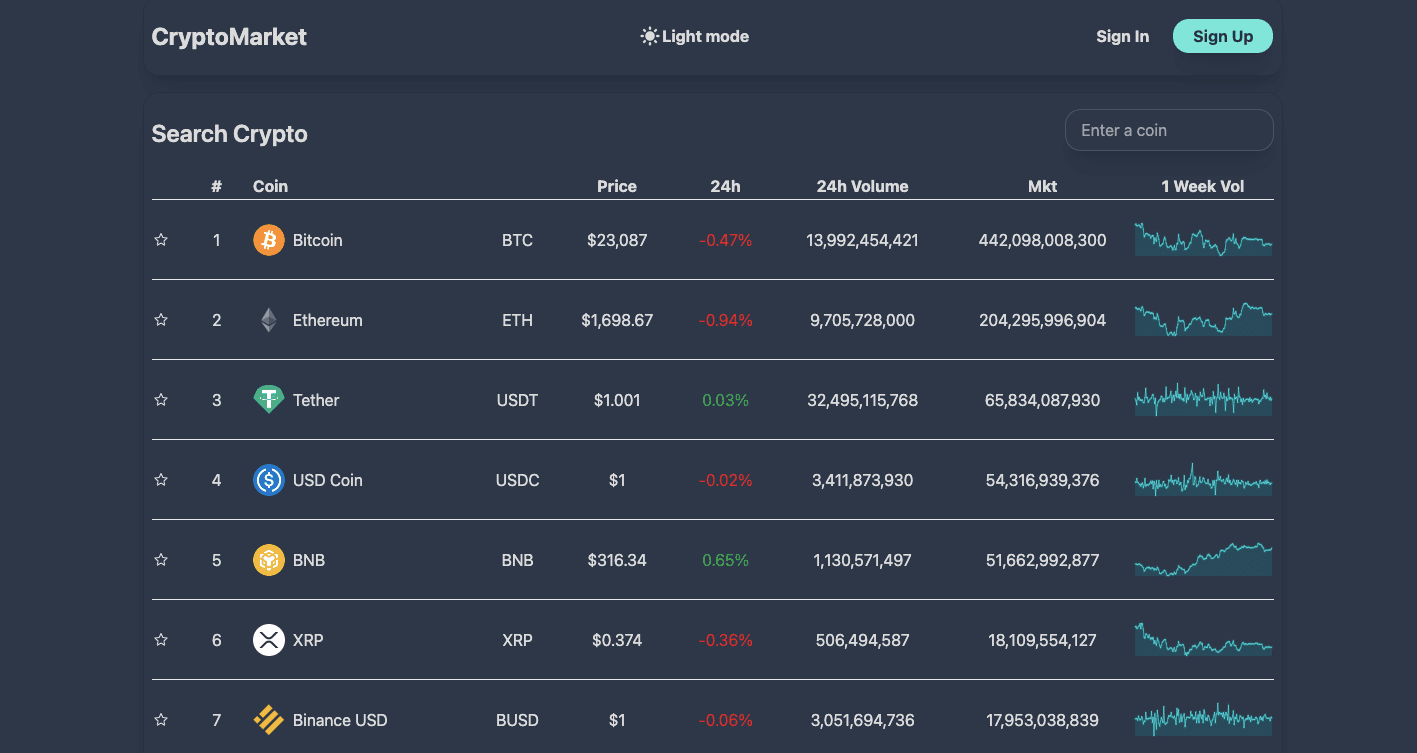Viewport: 1417px width, 753px height.
Task: Click the Tether coin logo
Action: [x=269, y=400]
